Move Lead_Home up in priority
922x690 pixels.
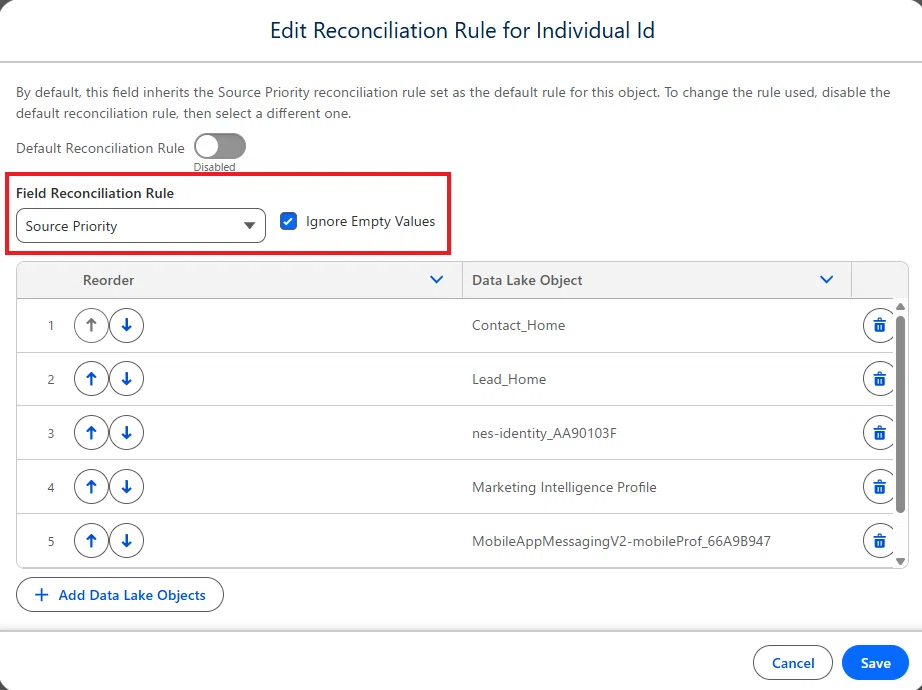pyautogui.click(x=91, y=379)
